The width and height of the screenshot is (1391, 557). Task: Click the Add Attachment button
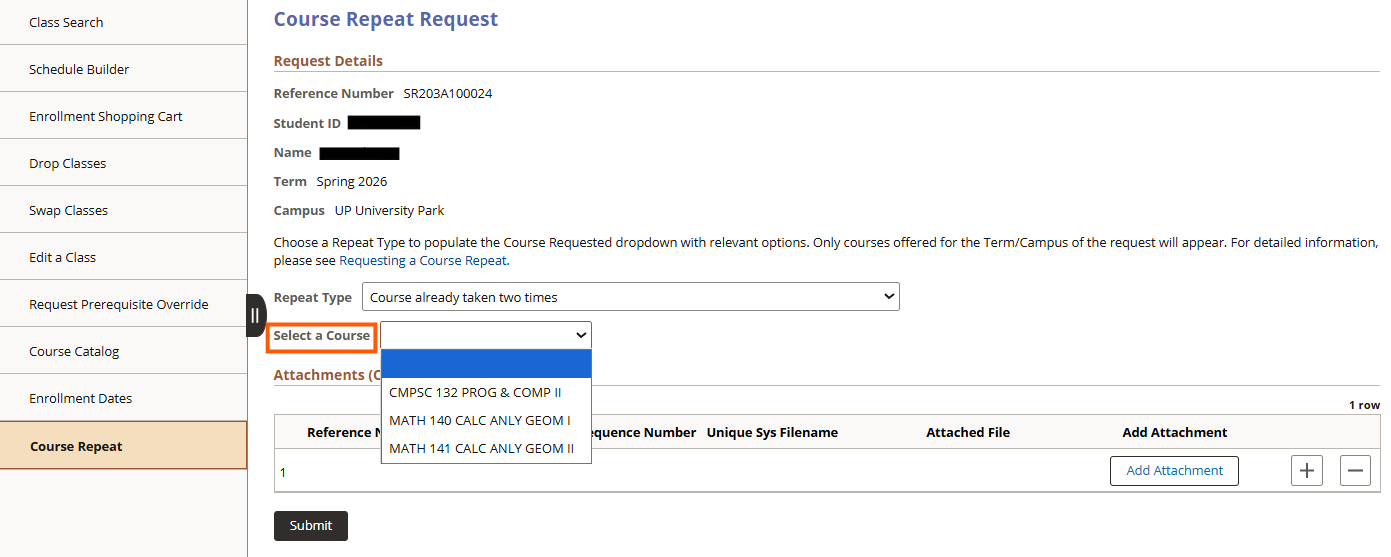[x=1174, y=471]
